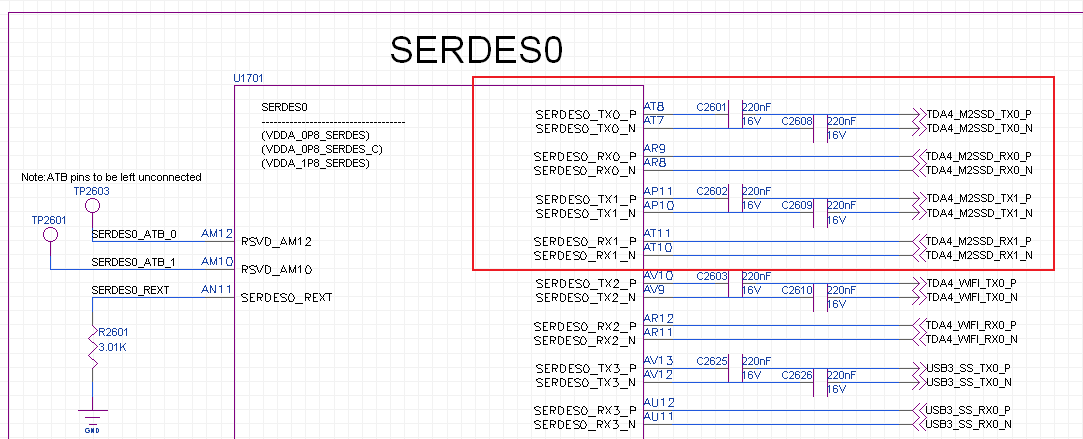Select pin name SERDES0_TX3_N

click(x=586, y=382)
